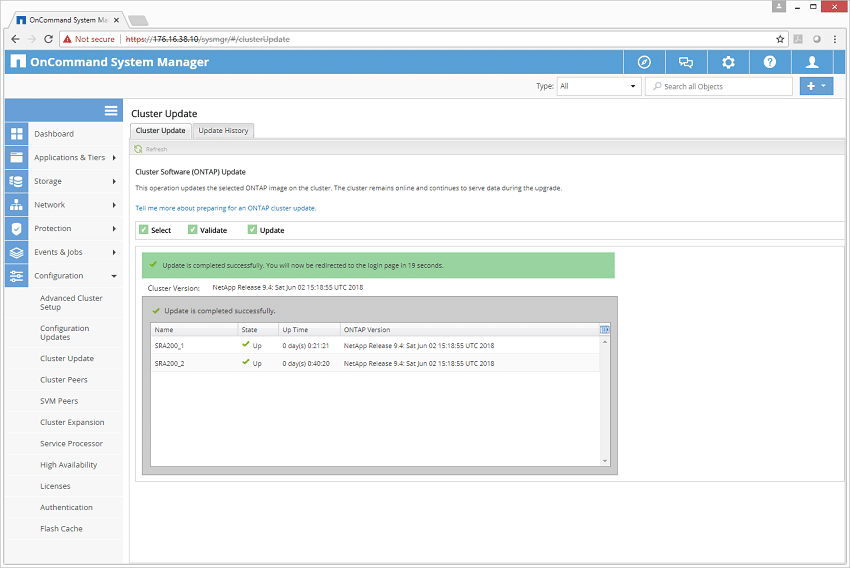Click the Network topology sidebar icon
The image size is (850, 568).
(17, 205)
